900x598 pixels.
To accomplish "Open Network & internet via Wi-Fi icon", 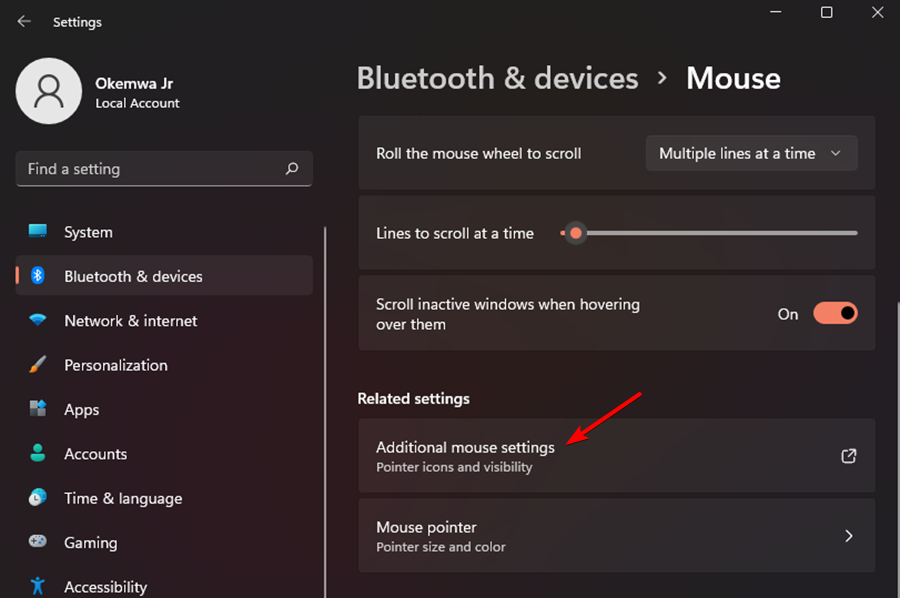I will coord(38,321).
